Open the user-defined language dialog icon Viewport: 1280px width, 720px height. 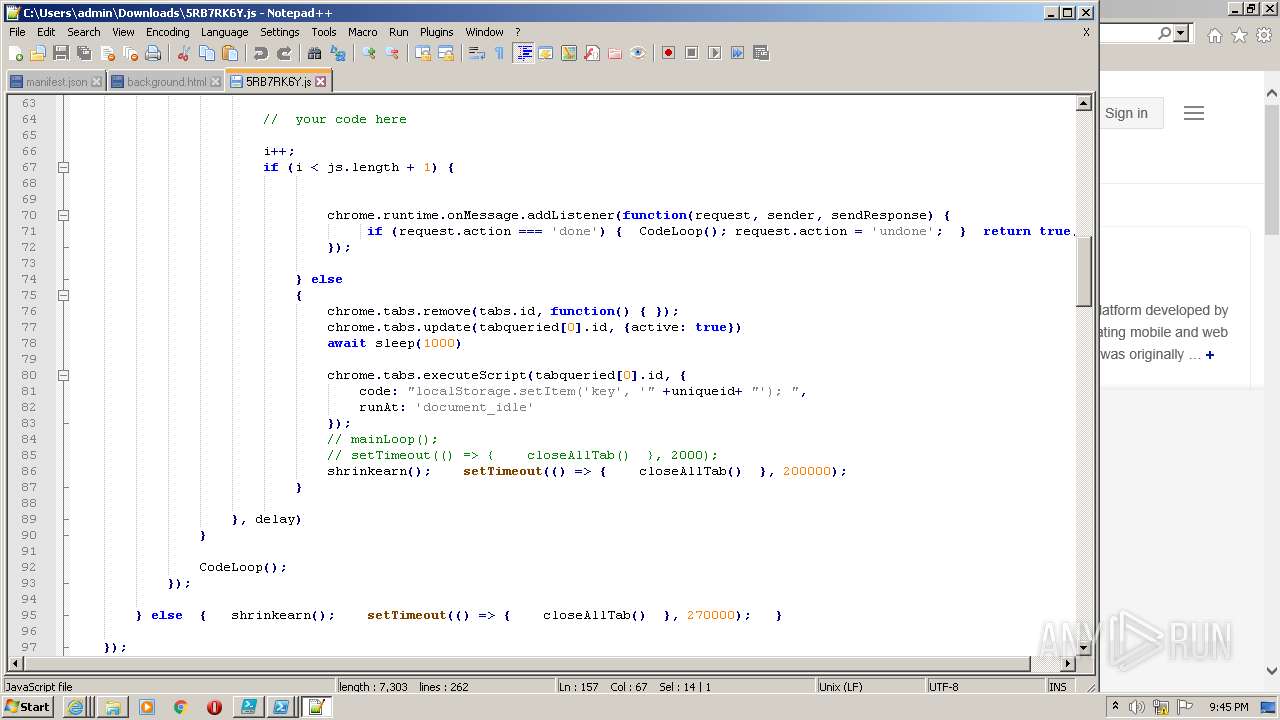(x=546, y=53)
